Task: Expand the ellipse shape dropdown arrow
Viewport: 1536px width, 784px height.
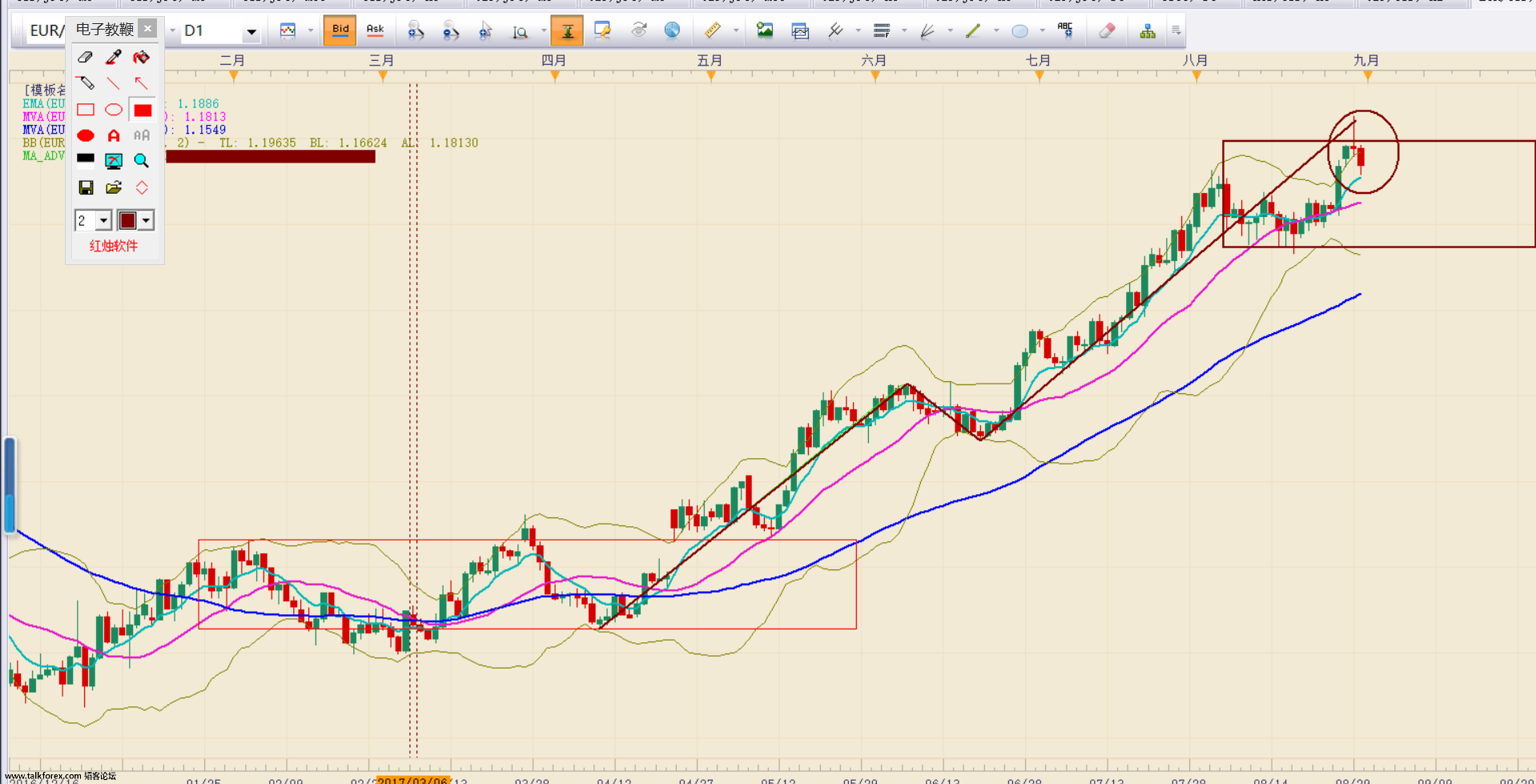Action: click(x=1042, y=30)
